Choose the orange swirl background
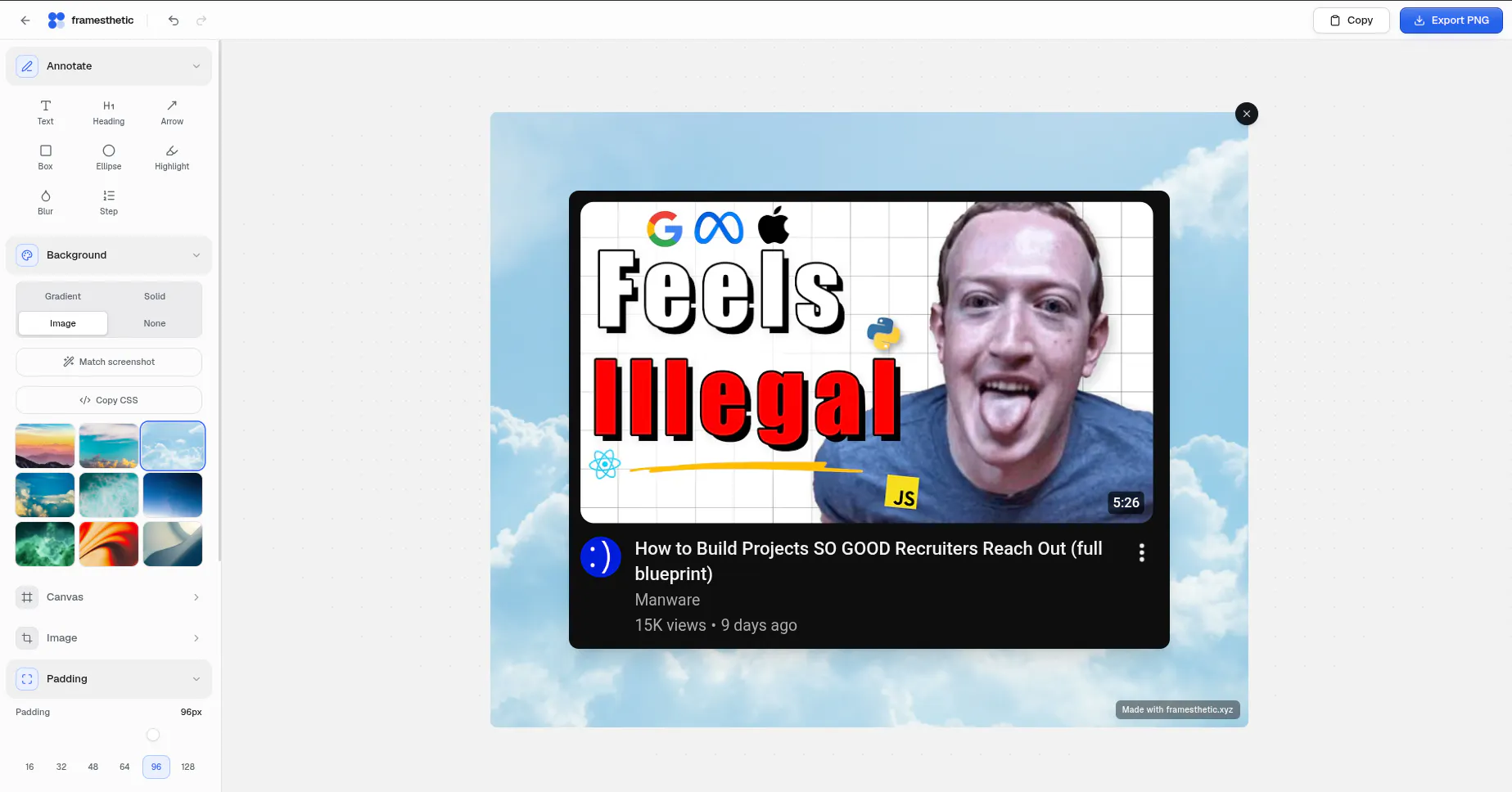This screenshot has width=1512, height=792. [x=109, y=544]
